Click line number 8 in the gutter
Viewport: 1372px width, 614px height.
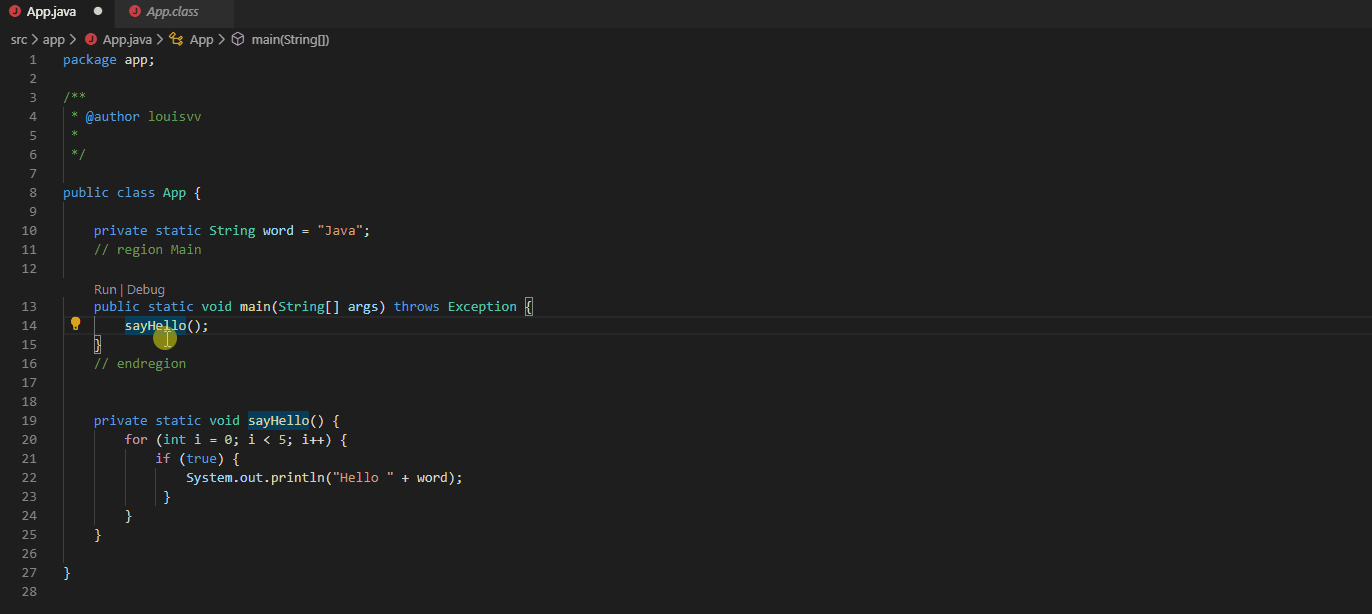tap(33, 193)
